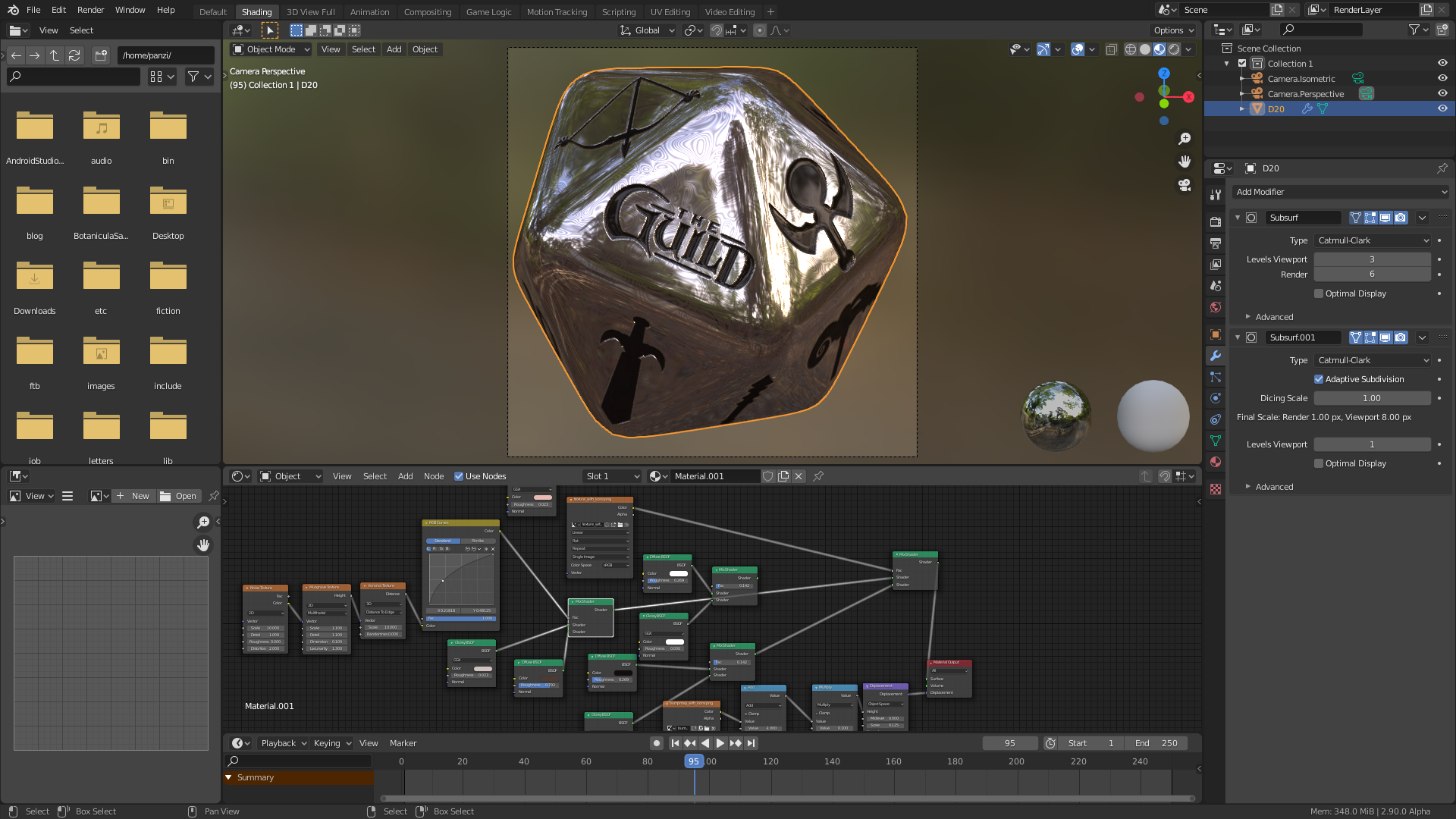Toggle camera view with the camera gizmo
Screen dimensions: 1456x819
pyautogui.click(x=1185, y=185)
